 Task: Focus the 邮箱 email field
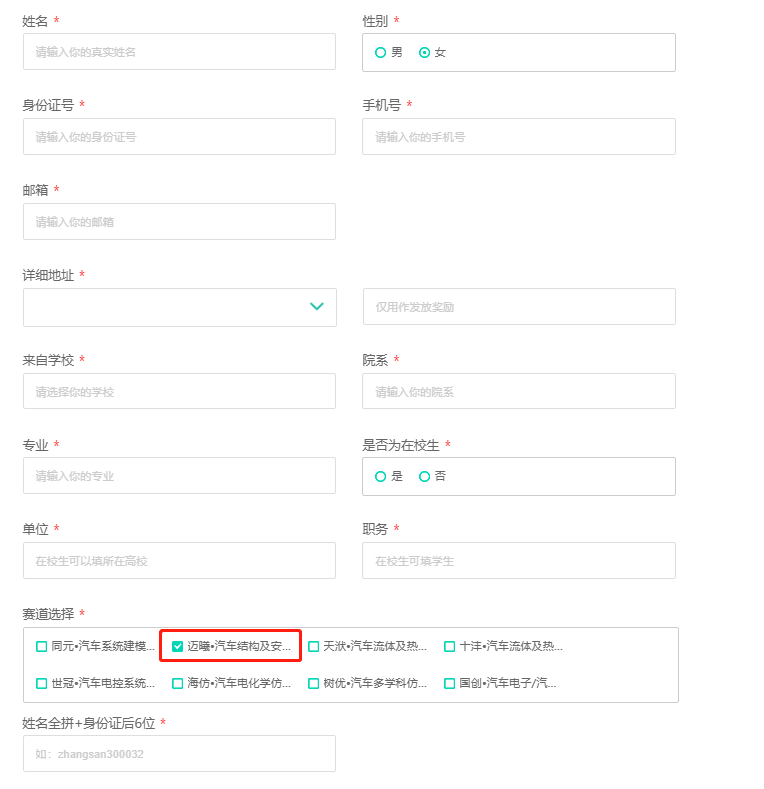179,221
